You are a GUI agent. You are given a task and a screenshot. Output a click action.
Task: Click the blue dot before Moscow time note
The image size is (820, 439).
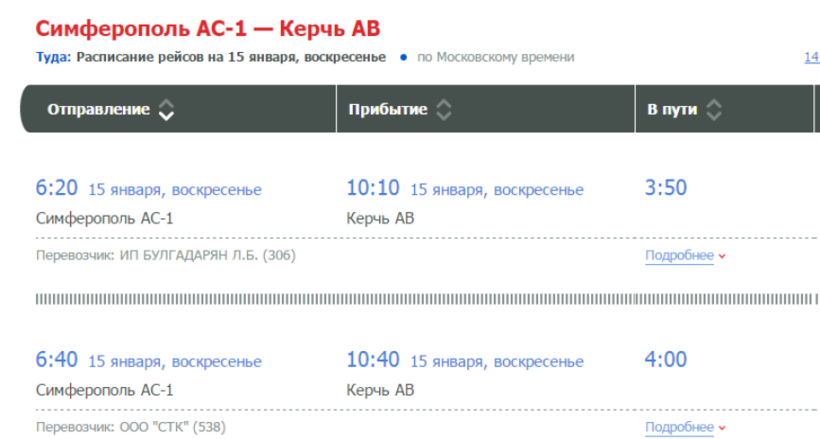(x=403, y=57)
